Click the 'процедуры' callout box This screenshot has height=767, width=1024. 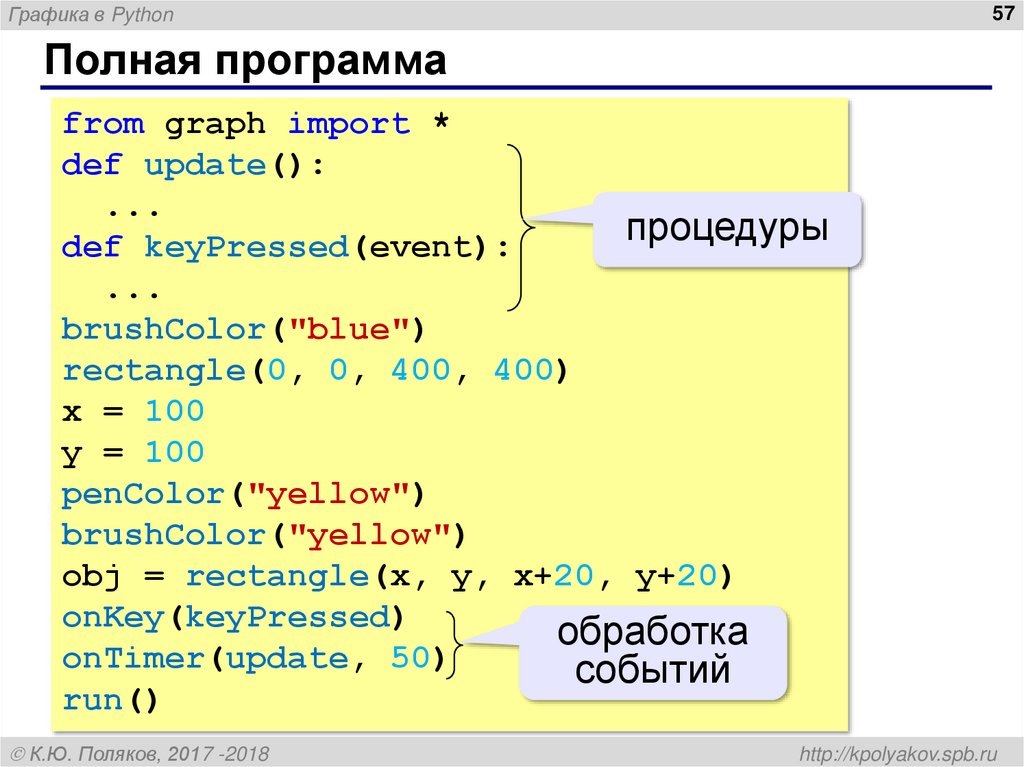coord(728,229)
